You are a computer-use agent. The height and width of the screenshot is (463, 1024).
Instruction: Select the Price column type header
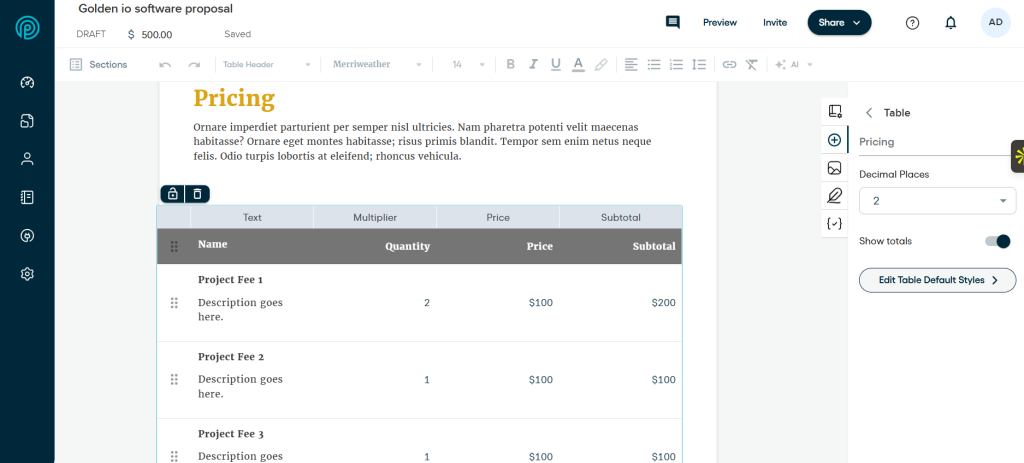pos(498,217)
